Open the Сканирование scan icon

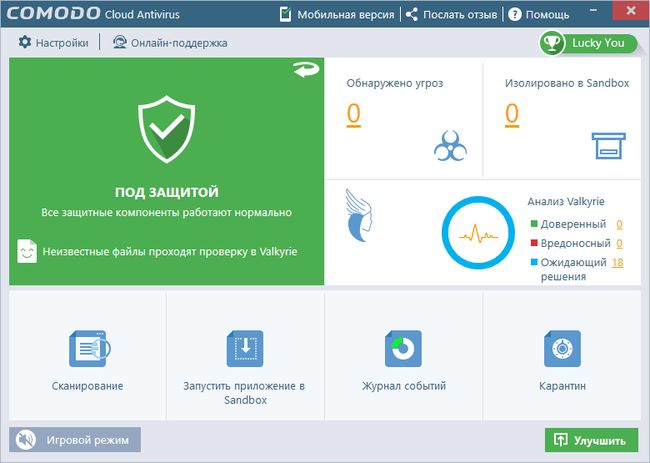[89, 348]
